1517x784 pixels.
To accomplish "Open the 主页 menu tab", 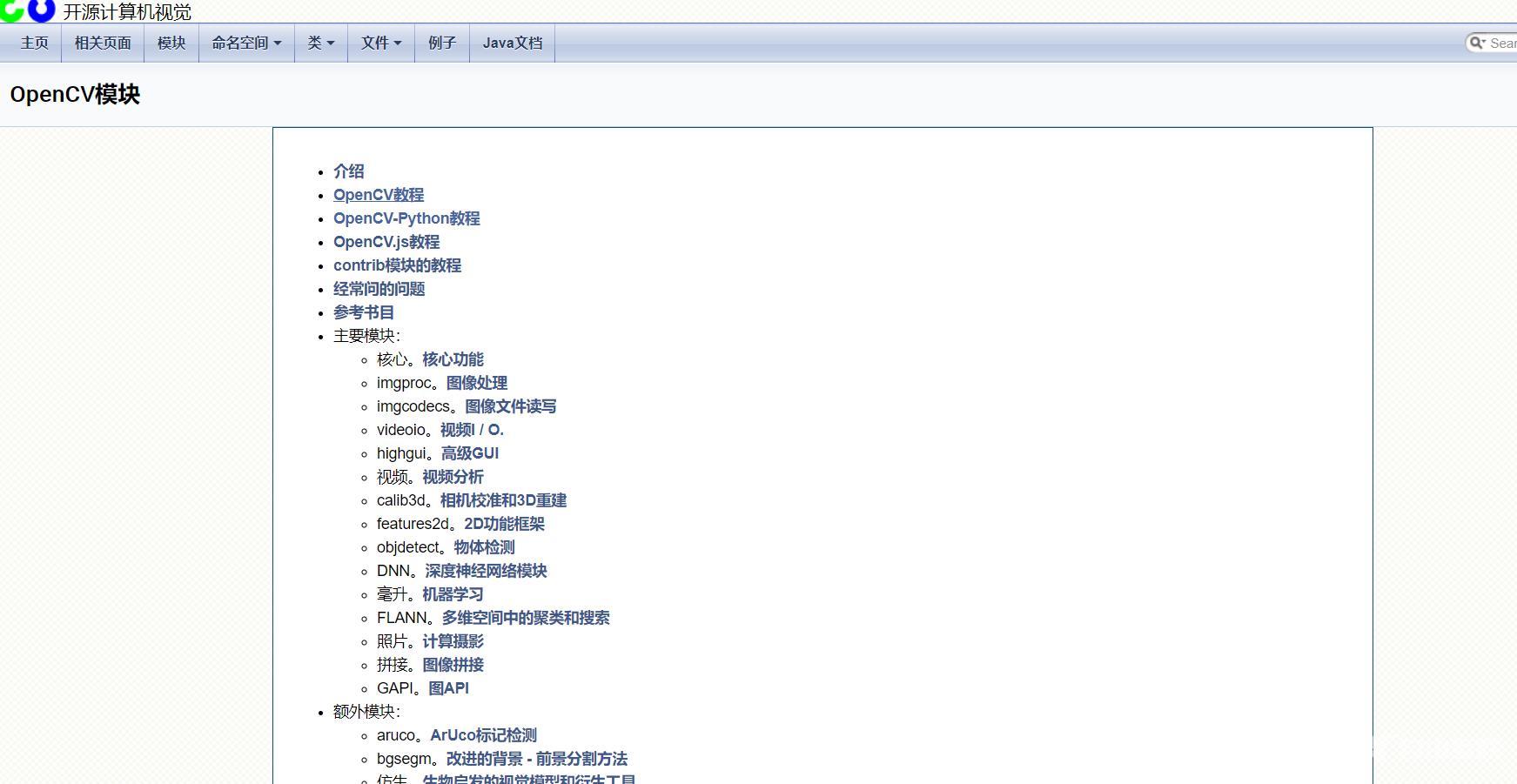I will [35, 43].
